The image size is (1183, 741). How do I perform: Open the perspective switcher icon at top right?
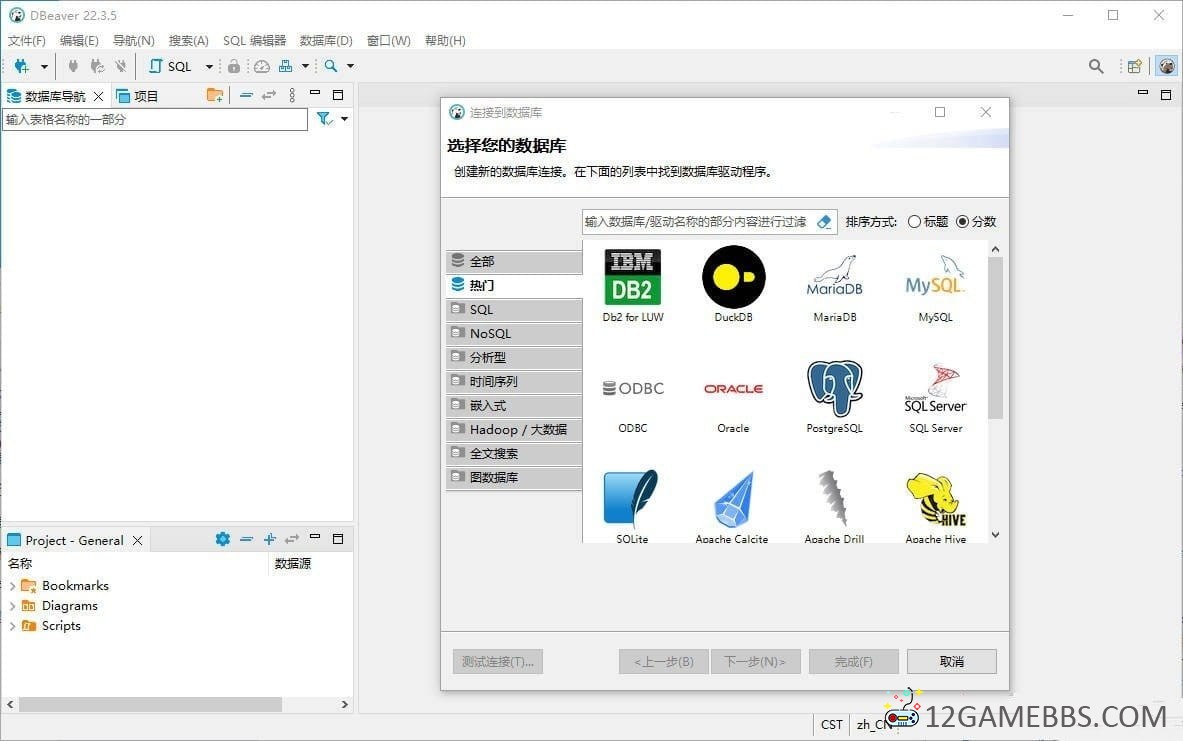tap(1135, 66)
